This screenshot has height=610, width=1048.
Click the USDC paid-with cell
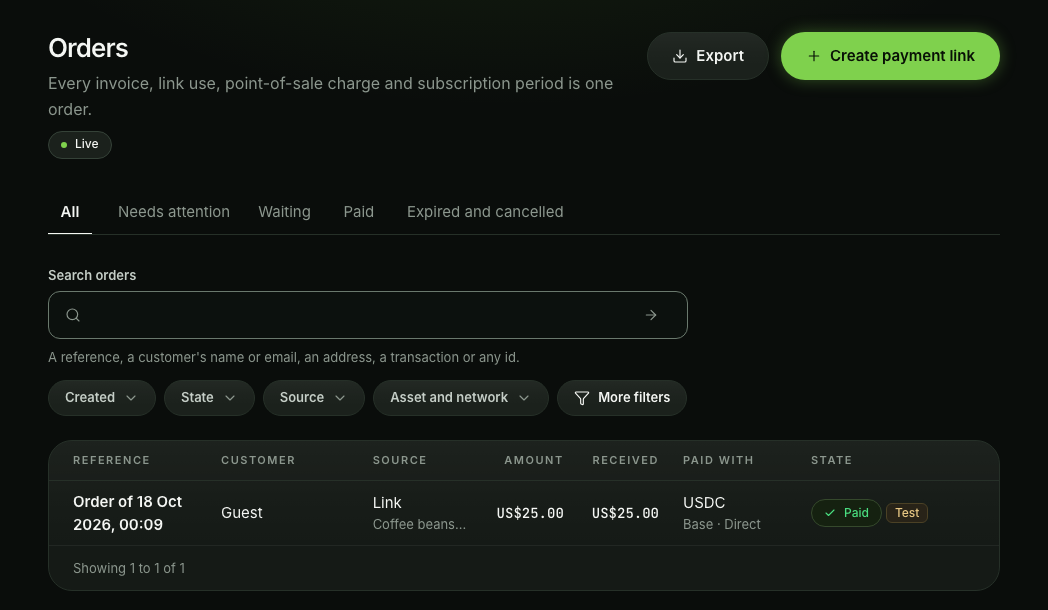coord(704,502)
